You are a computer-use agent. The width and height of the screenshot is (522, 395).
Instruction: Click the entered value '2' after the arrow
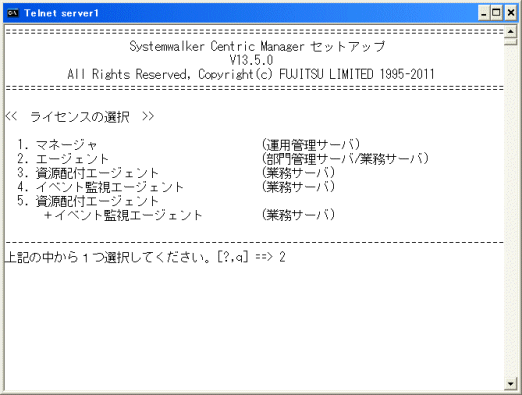point(282,257)
